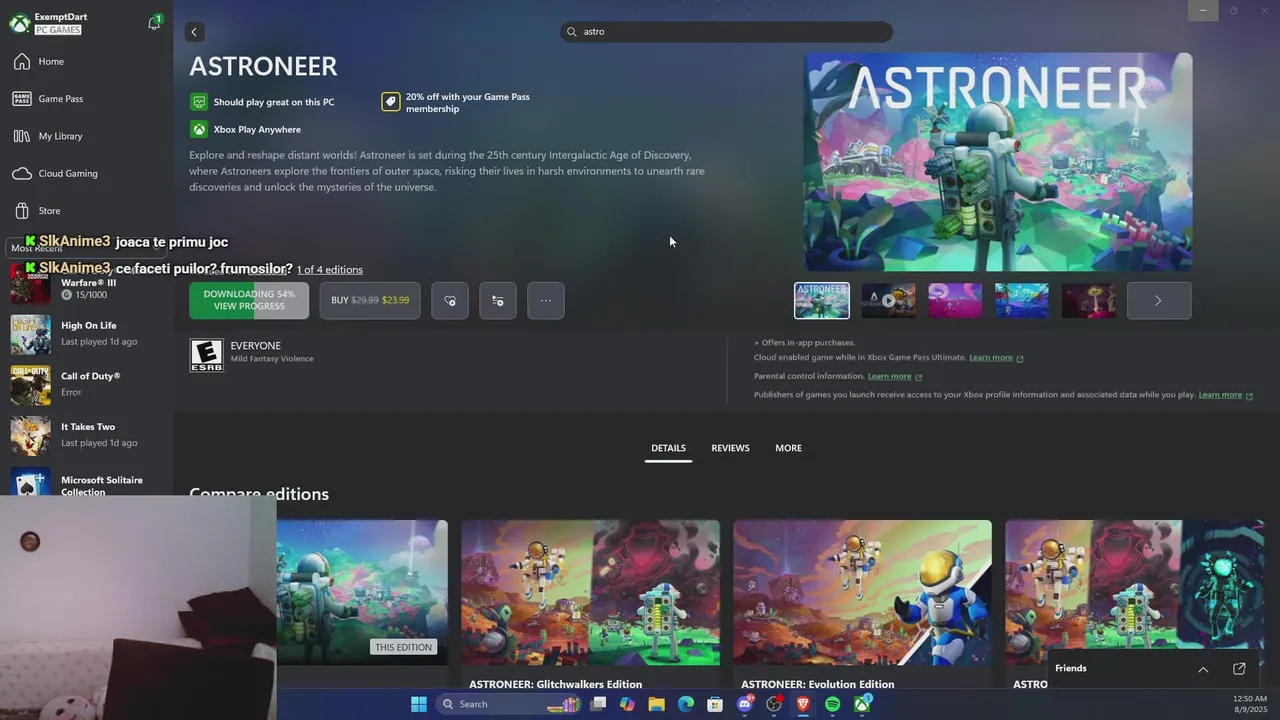The image size is (1280, 720).
Task: Open Copilot from the taskbar
Action: click(627, 704)
